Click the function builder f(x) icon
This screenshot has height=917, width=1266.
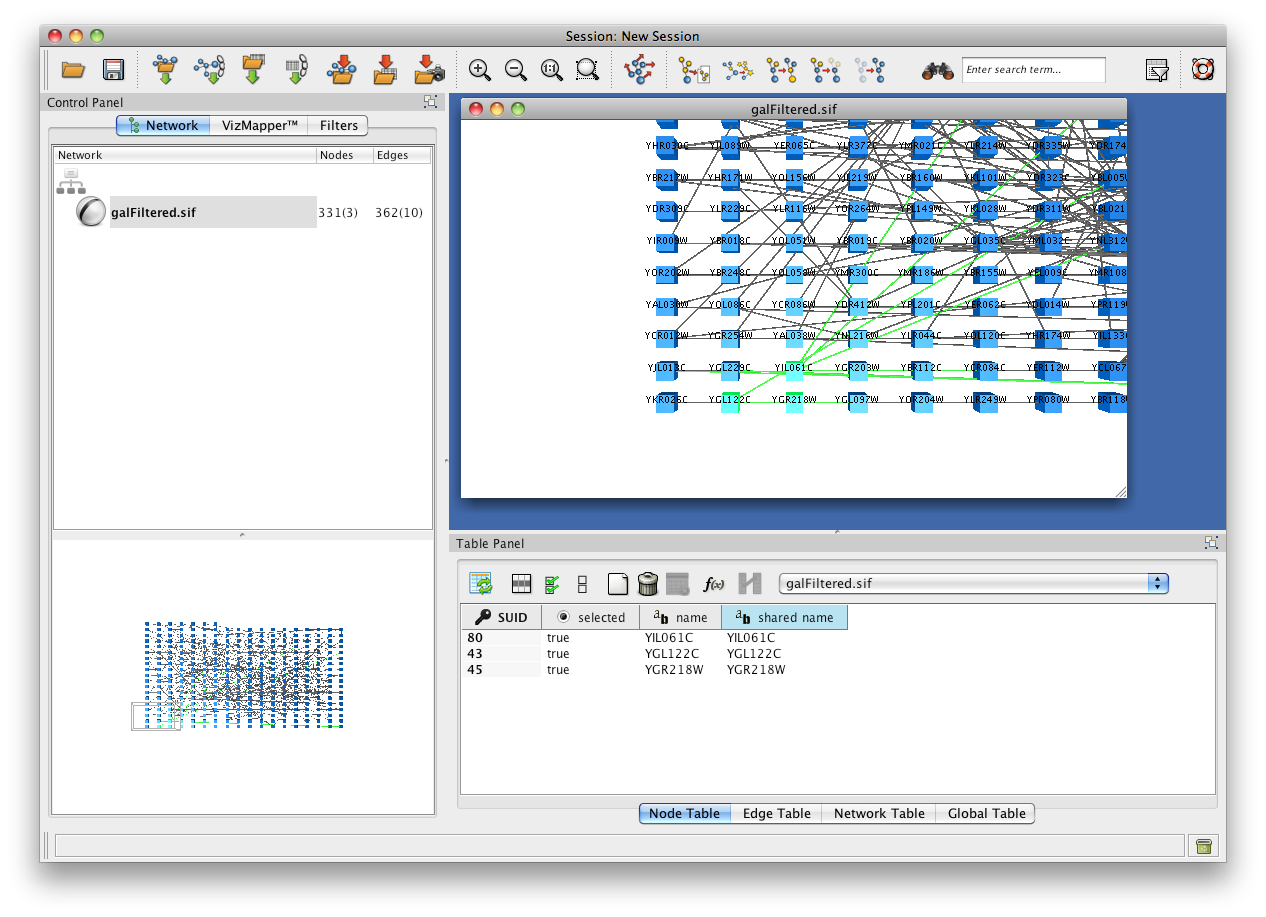coord(714,584)
